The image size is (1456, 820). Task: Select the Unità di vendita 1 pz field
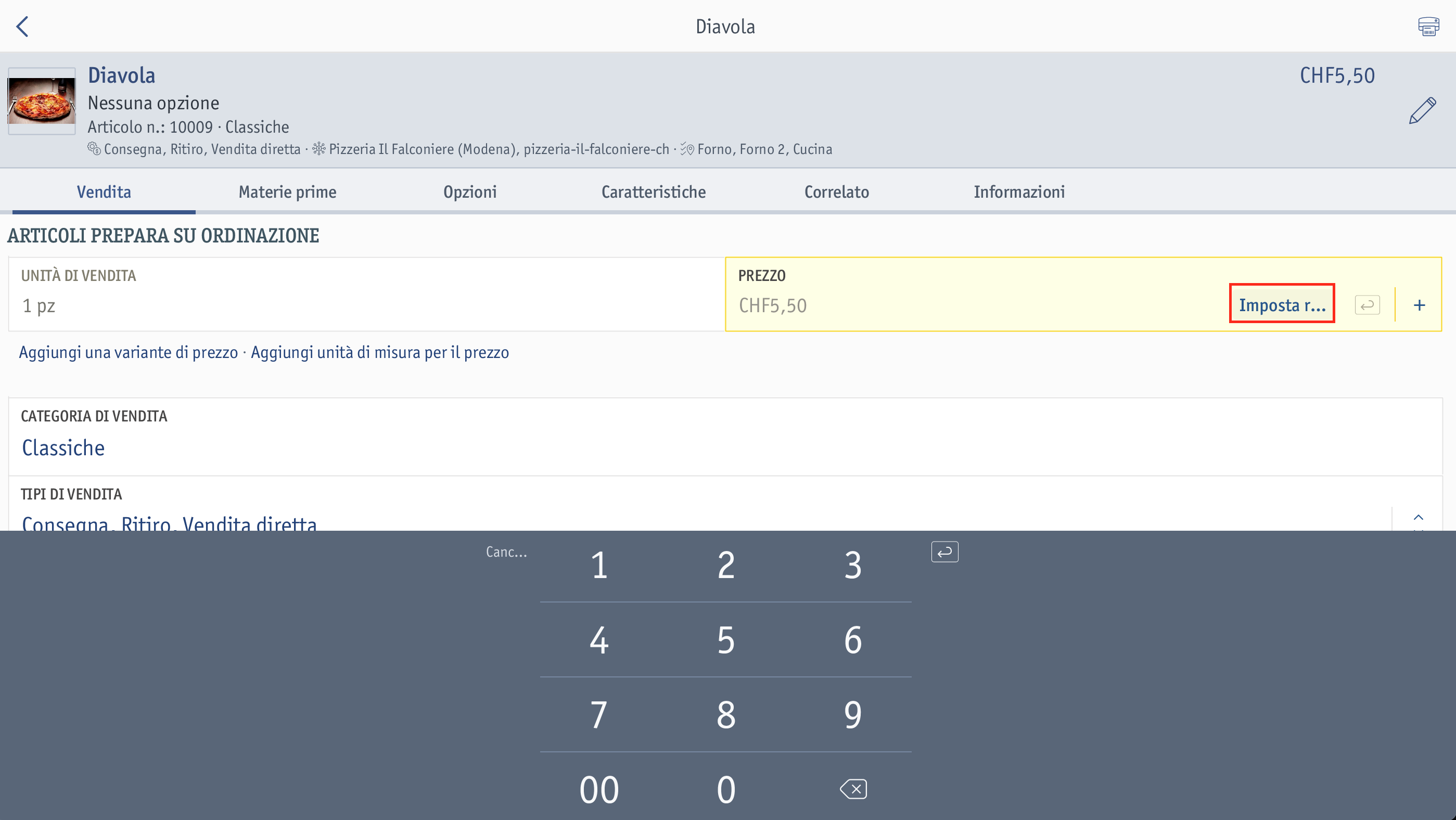click(x=366, y=294)
